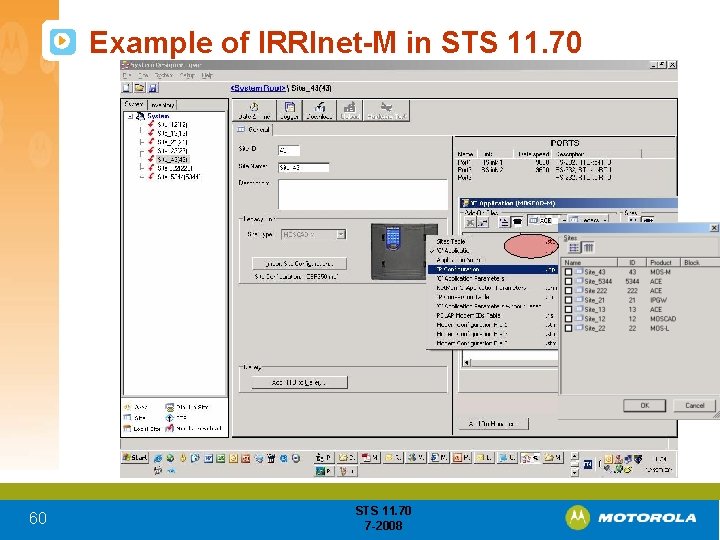Image resolution: width=720 pixels, height=540 pixels.
Task: Tick the checkbox for Site_12
Action: pyautogui.click(x=568, y=319)
